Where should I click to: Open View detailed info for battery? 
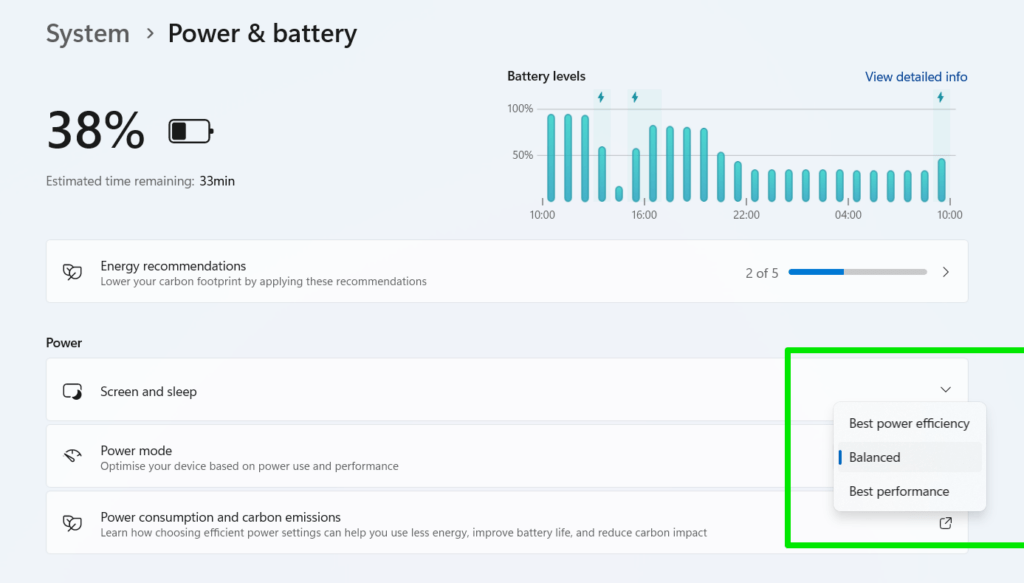(x=915, y=76)
